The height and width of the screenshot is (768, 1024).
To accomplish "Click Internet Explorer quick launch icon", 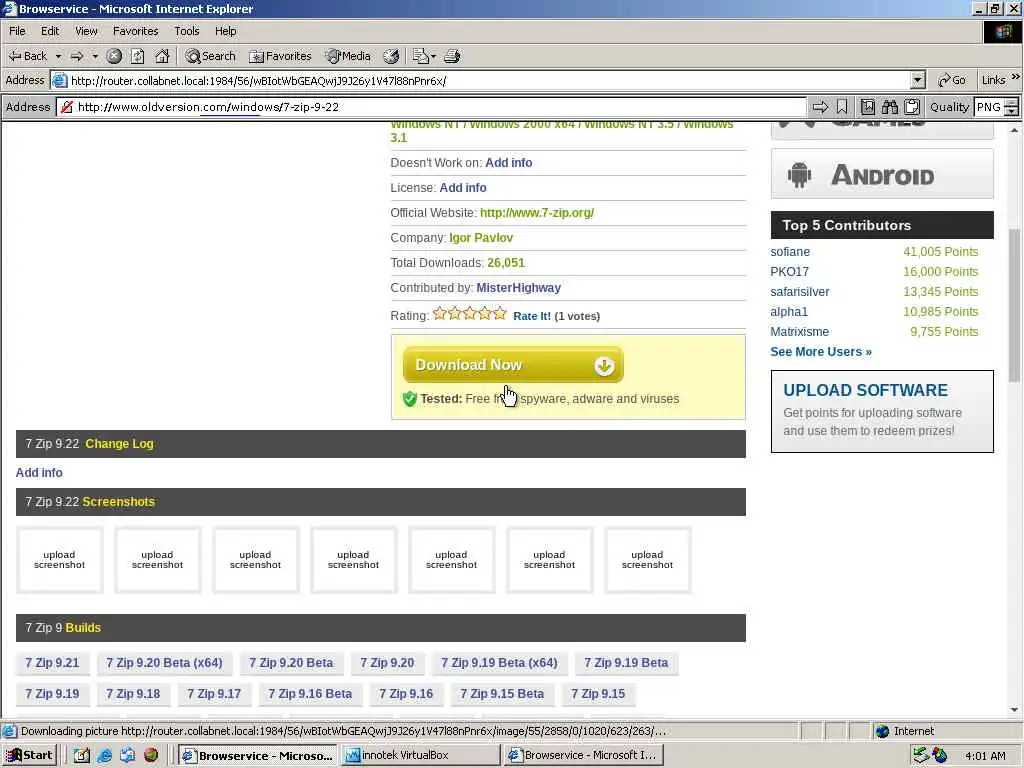I will pyautogui.click(x=104, y=756).
